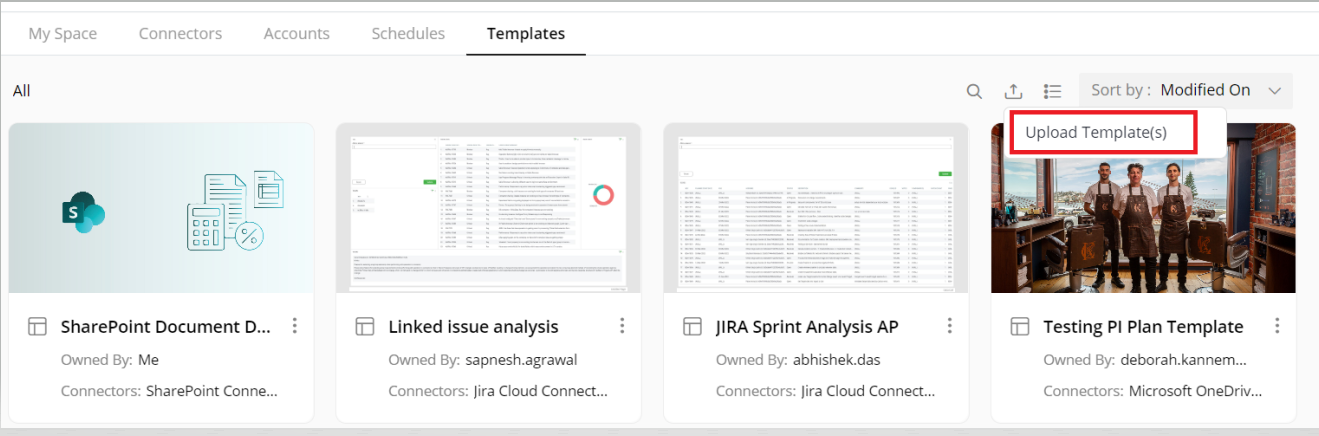Open the Schedules tab

[x=408, y=33]
